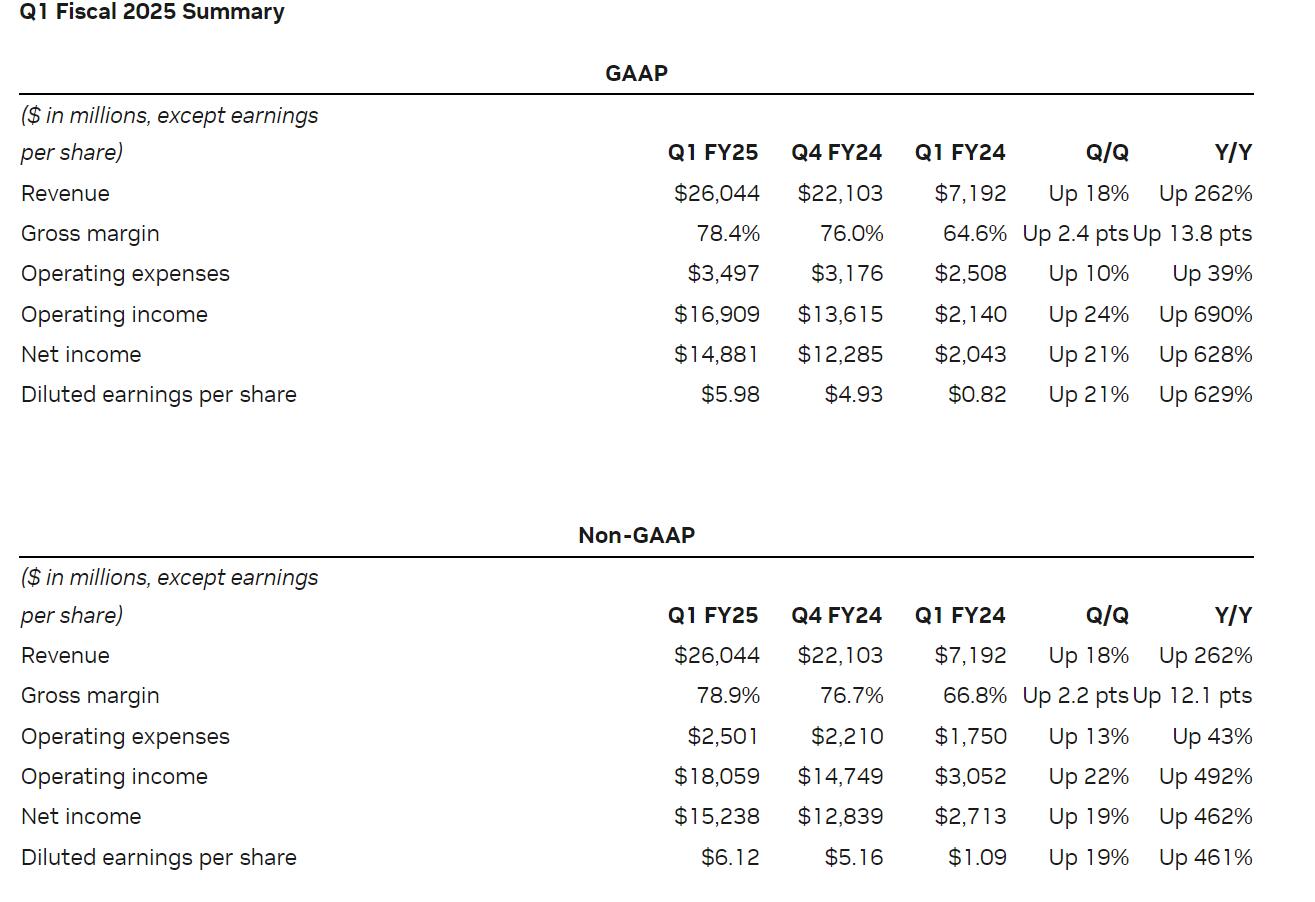Click the $3,176 operating expenses figure
The height and width of the screenshot is (902, 1315).
pyautogui.click(x=847, y=273)
